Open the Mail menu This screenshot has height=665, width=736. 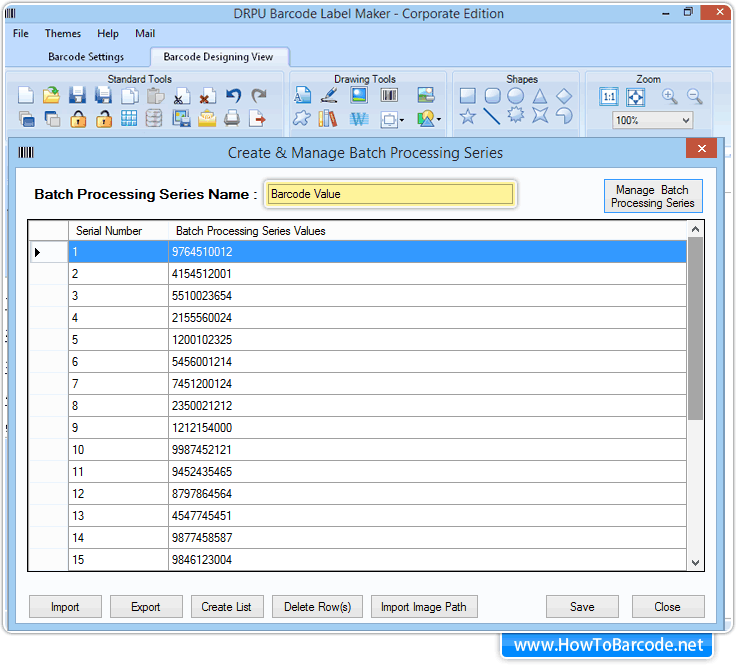point(145,33)
